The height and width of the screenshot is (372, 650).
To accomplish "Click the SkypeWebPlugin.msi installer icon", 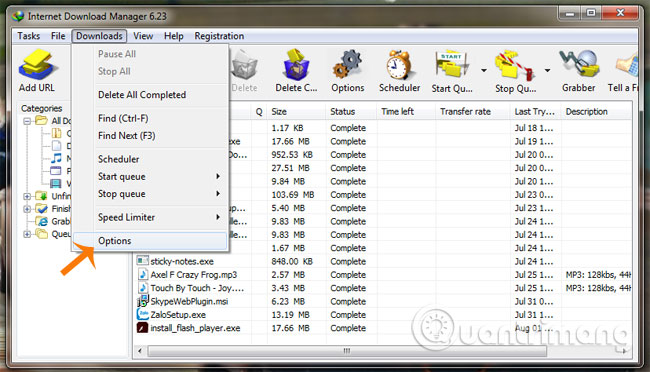I will pos(142,301).
